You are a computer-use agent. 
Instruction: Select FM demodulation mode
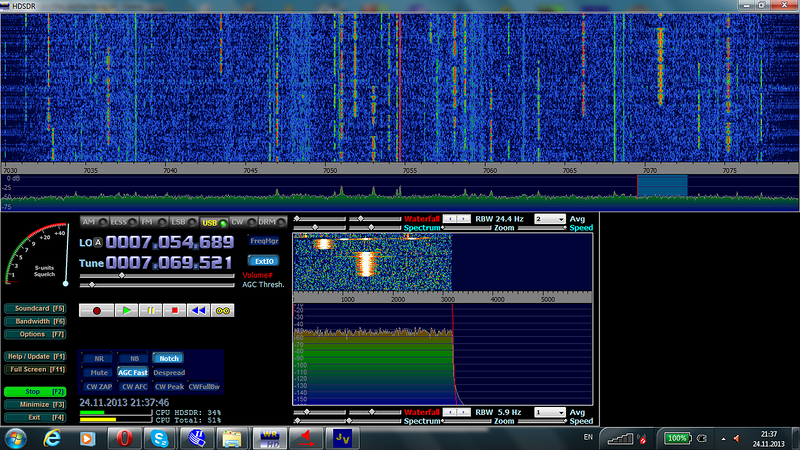pos(154,222)
